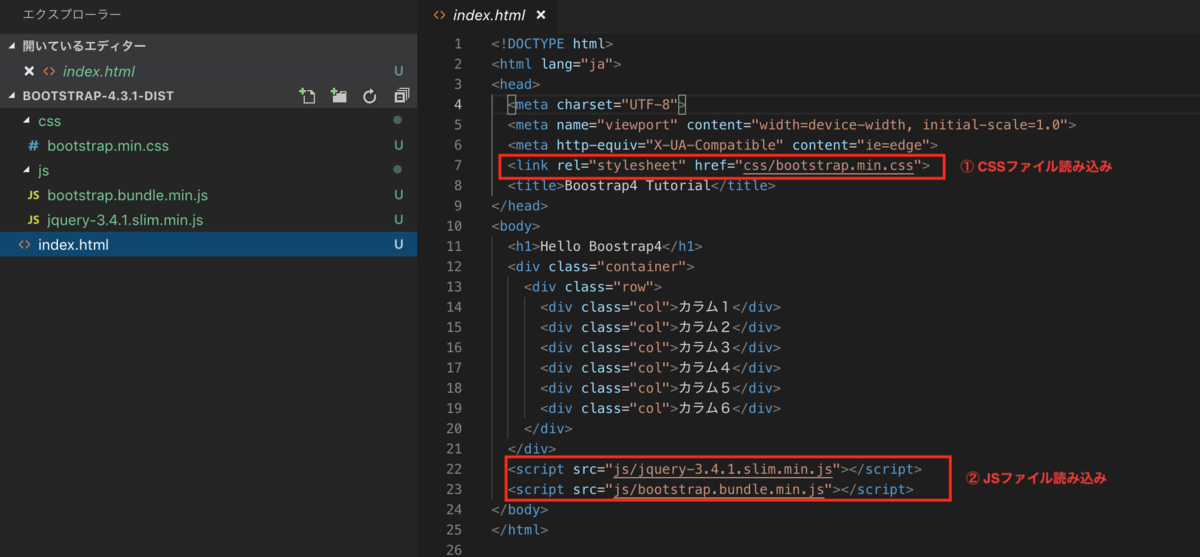Screen dimensions: 1200x557
Task: Select index.html in the file tree
Action: (x=208, y=245)
